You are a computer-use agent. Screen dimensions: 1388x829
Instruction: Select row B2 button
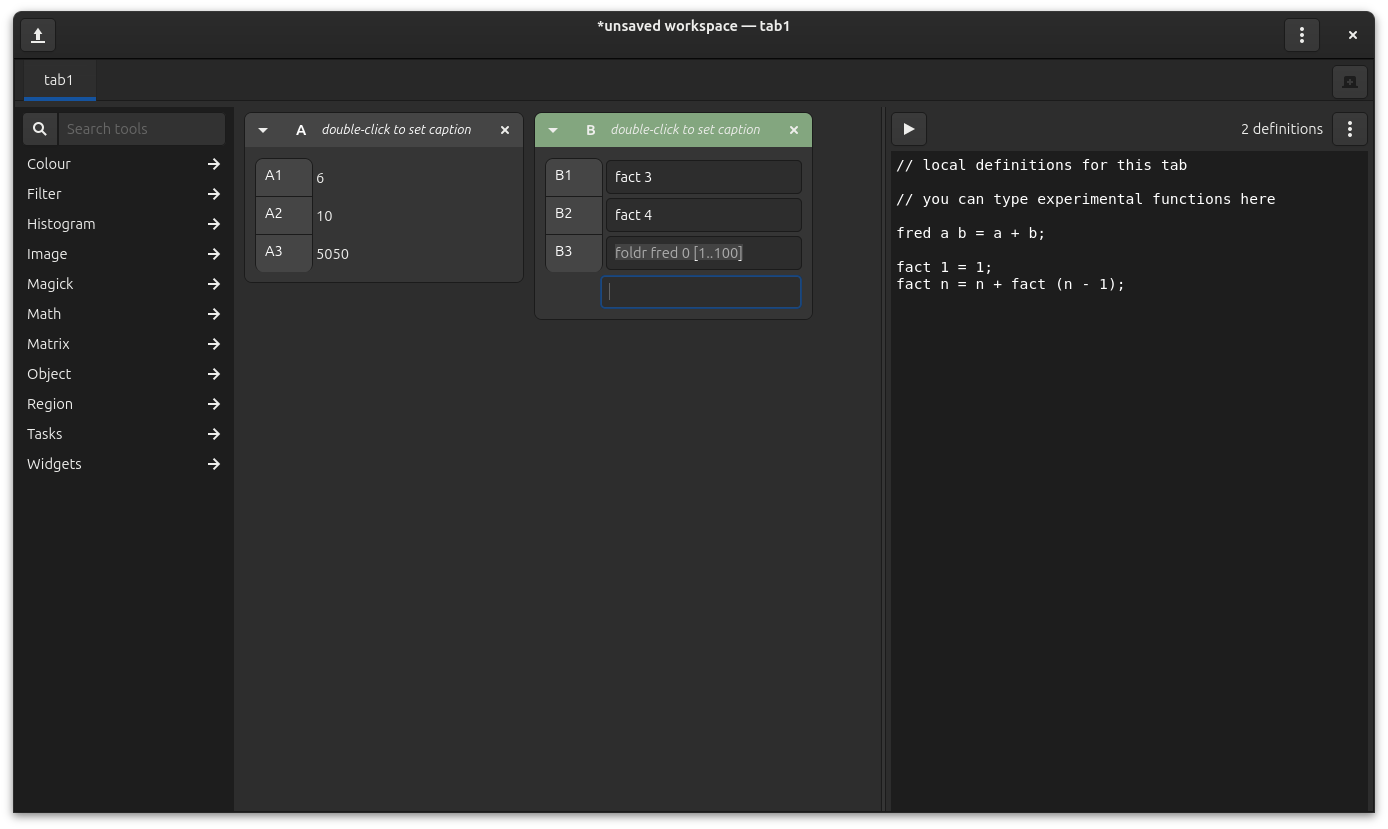point(574,215)
